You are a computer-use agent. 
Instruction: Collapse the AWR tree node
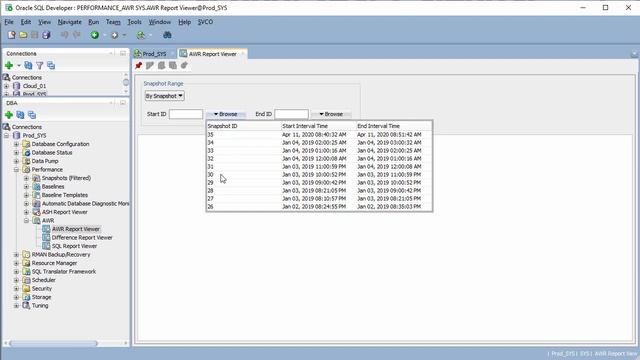[27, 221]
